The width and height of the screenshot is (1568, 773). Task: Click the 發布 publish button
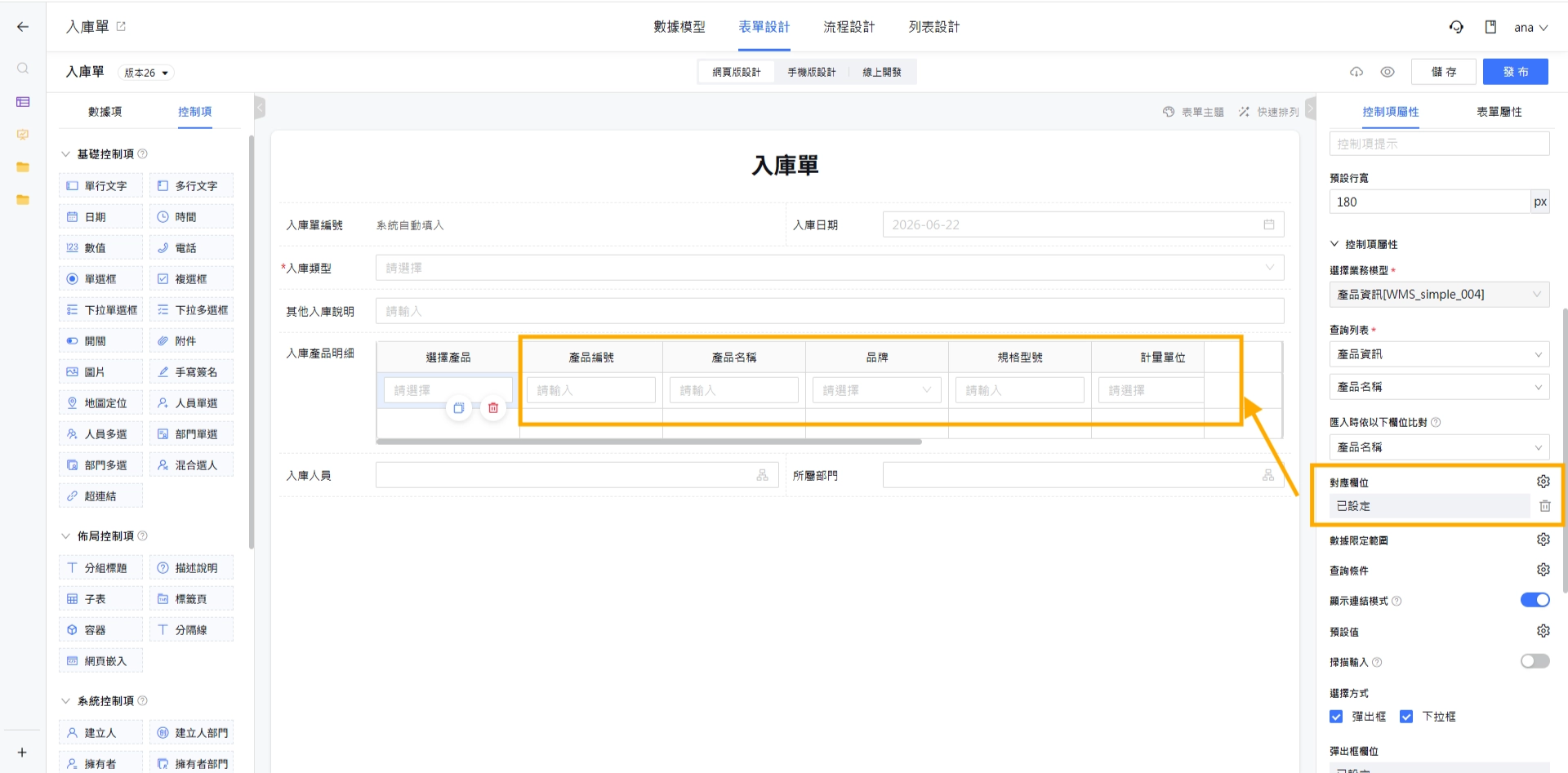pyautogui.click(x=1516, y=72)
